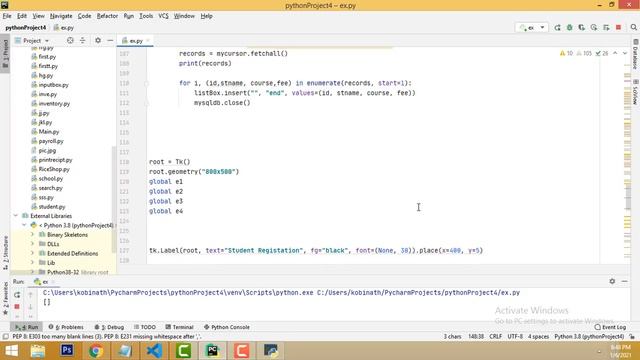Expand the DLLs folder
The width and height of the screenshot is (640, 360).
pyautogui.click(x=32, y=244)
